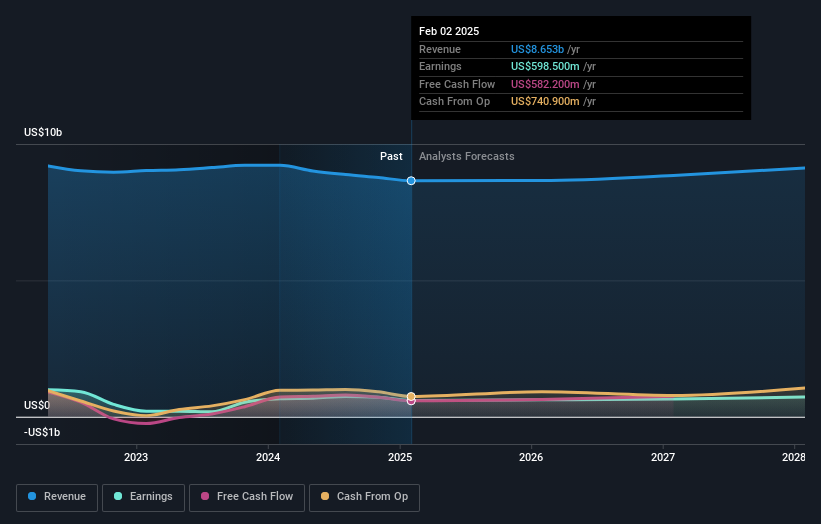Click the -US$1b y-axis label
The height and width of the screenshot is (524, 821).
pyautogui.click(x=42, y=432)
